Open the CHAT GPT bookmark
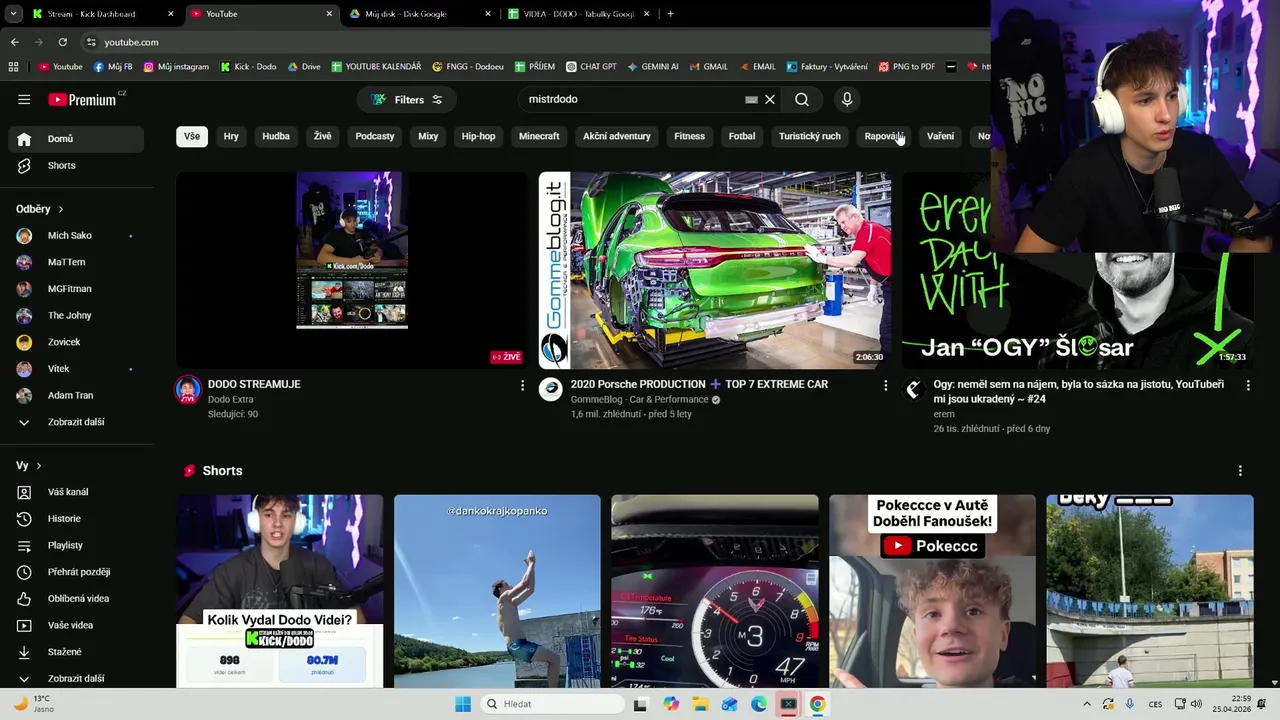Viewport: 1280px width, 720px height. 591,67
